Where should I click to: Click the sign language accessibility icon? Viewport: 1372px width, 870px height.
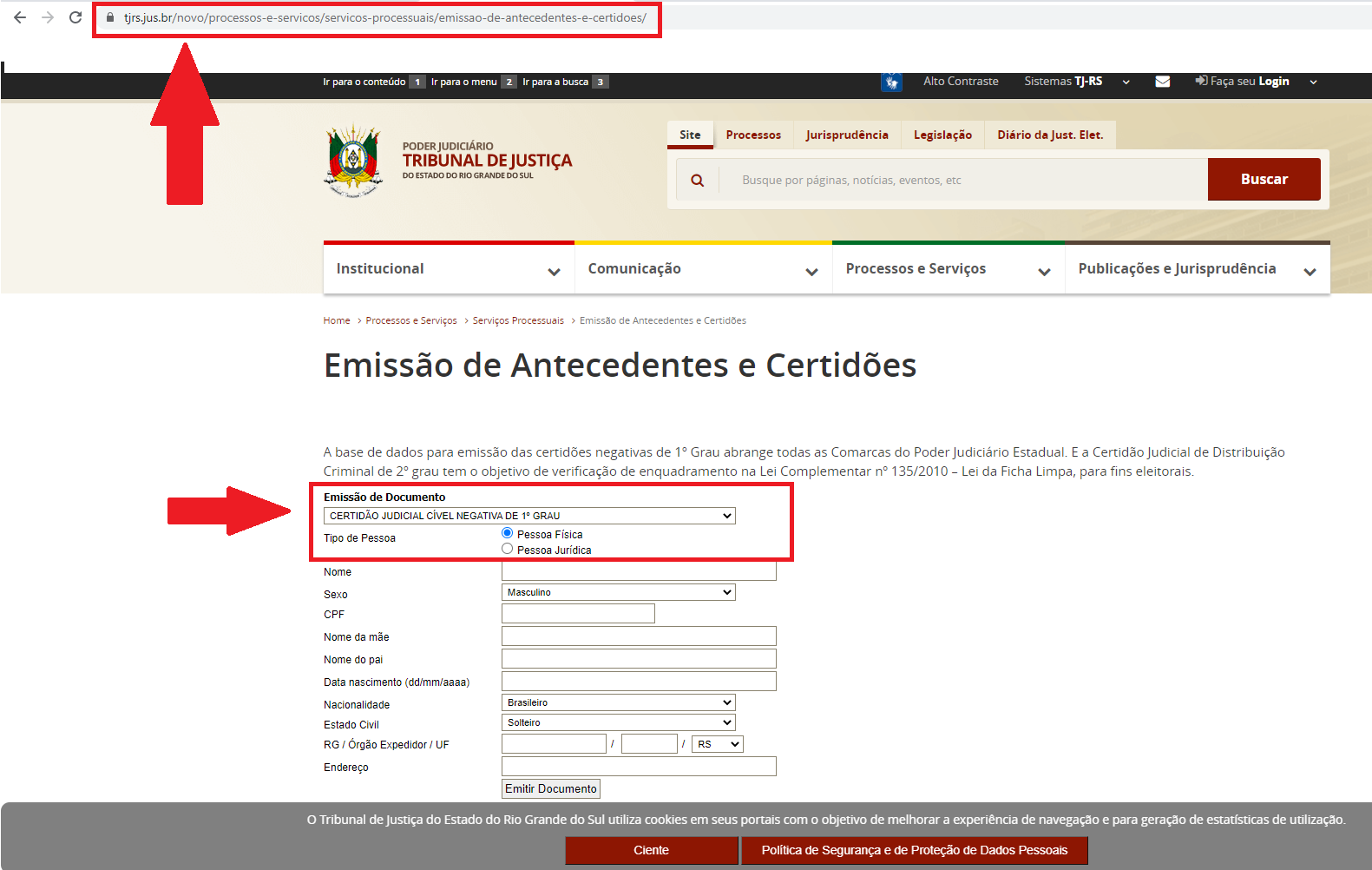coord(891,82)
